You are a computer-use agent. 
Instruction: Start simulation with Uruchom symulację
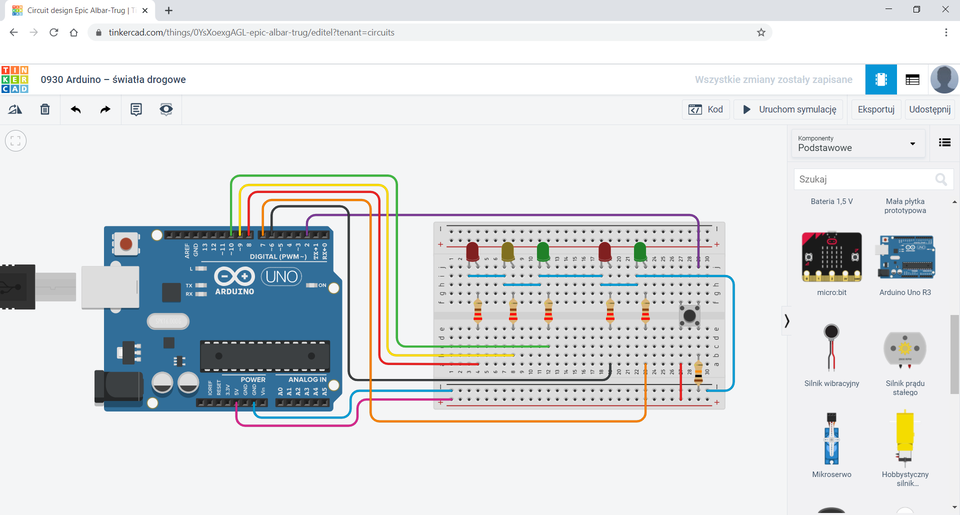(789, 110)
